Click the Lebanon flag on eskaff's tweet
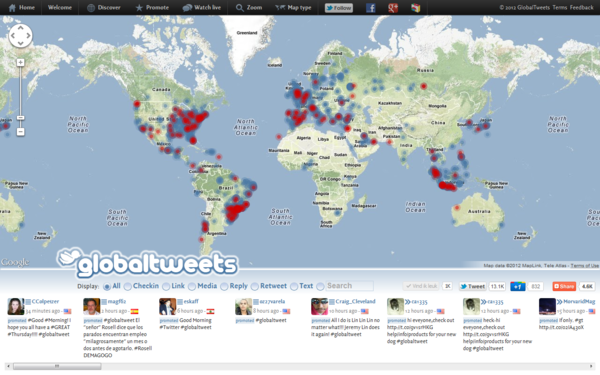The image size is (600, 375). [x=210, y=311]
